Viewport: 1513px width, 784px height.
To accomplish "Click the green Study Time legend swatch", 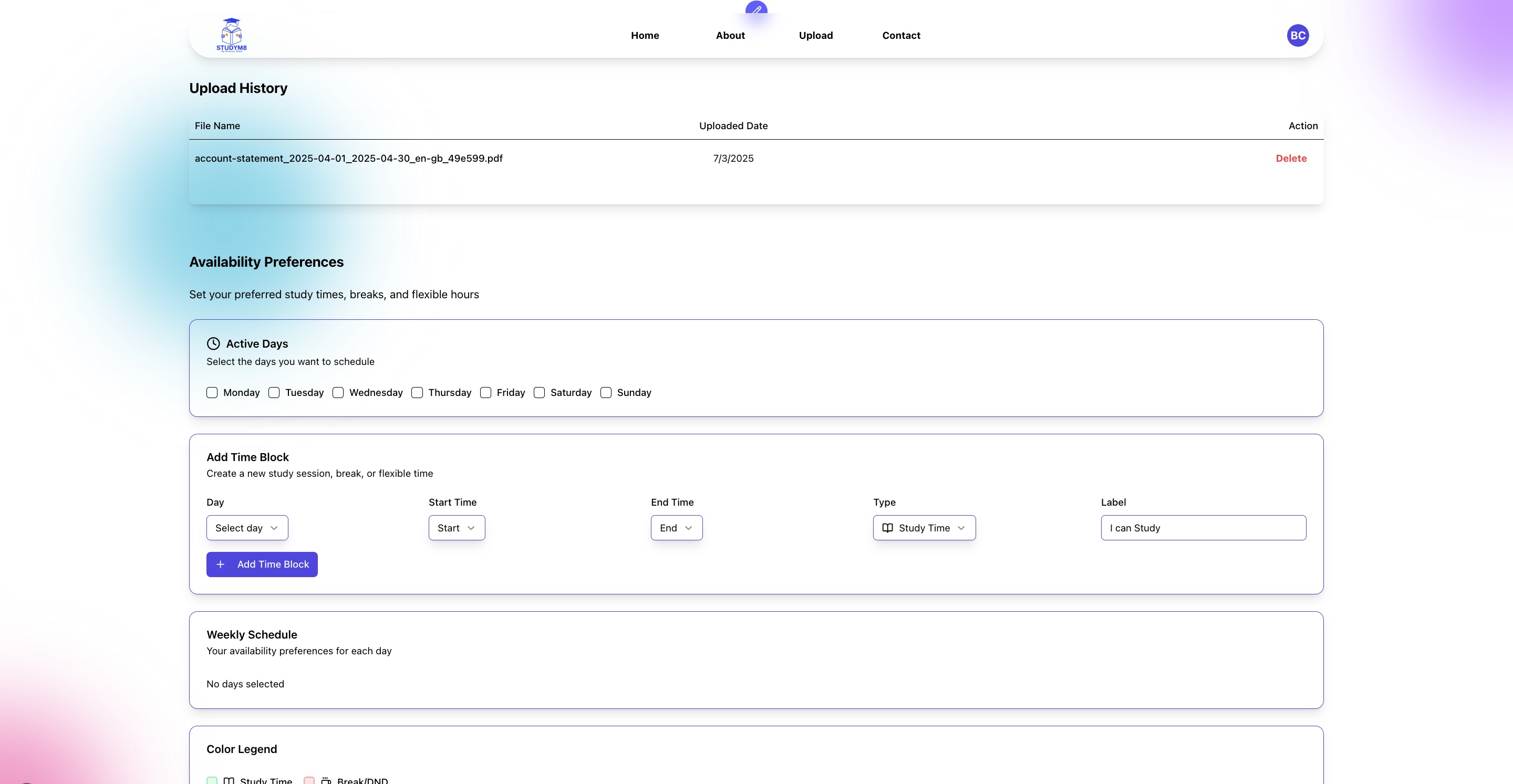I will (x=212, y=780).
